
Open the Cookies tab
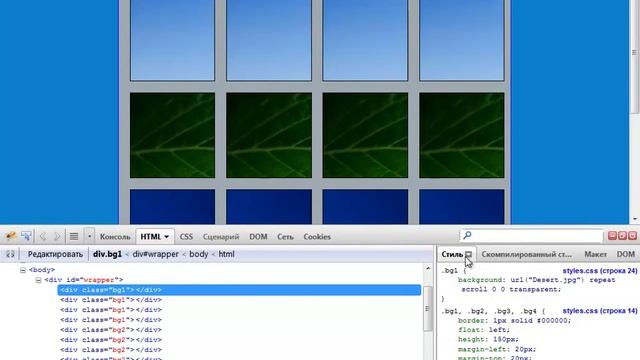(x=317, y=237)
